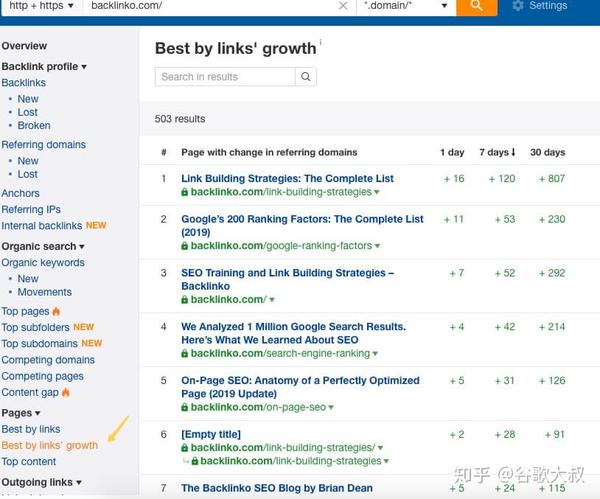Click the + 91 value in row 6
600x499 pixels.
(x=555, y=435)
